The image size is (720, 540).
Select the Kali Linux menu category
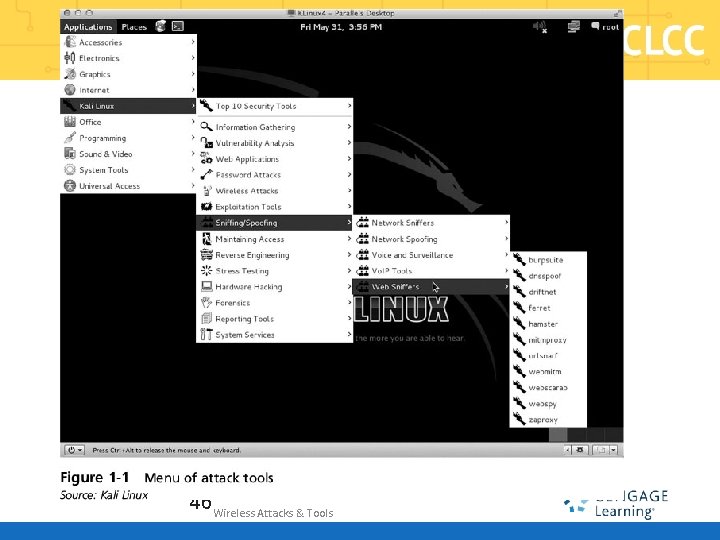click(x=129, y=106)
